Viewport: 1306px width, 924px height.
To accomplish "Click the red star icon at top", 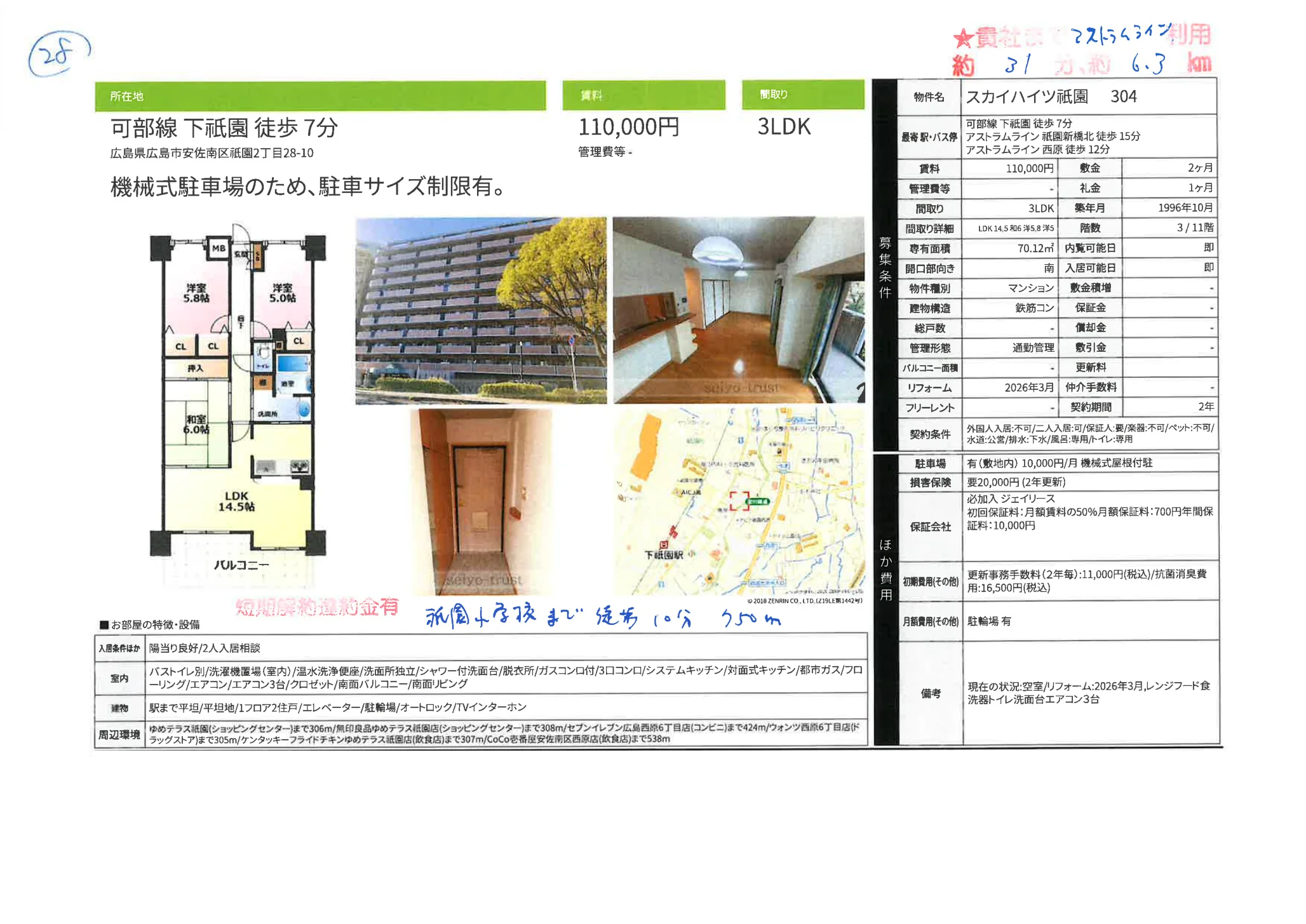I will point(962,38).
